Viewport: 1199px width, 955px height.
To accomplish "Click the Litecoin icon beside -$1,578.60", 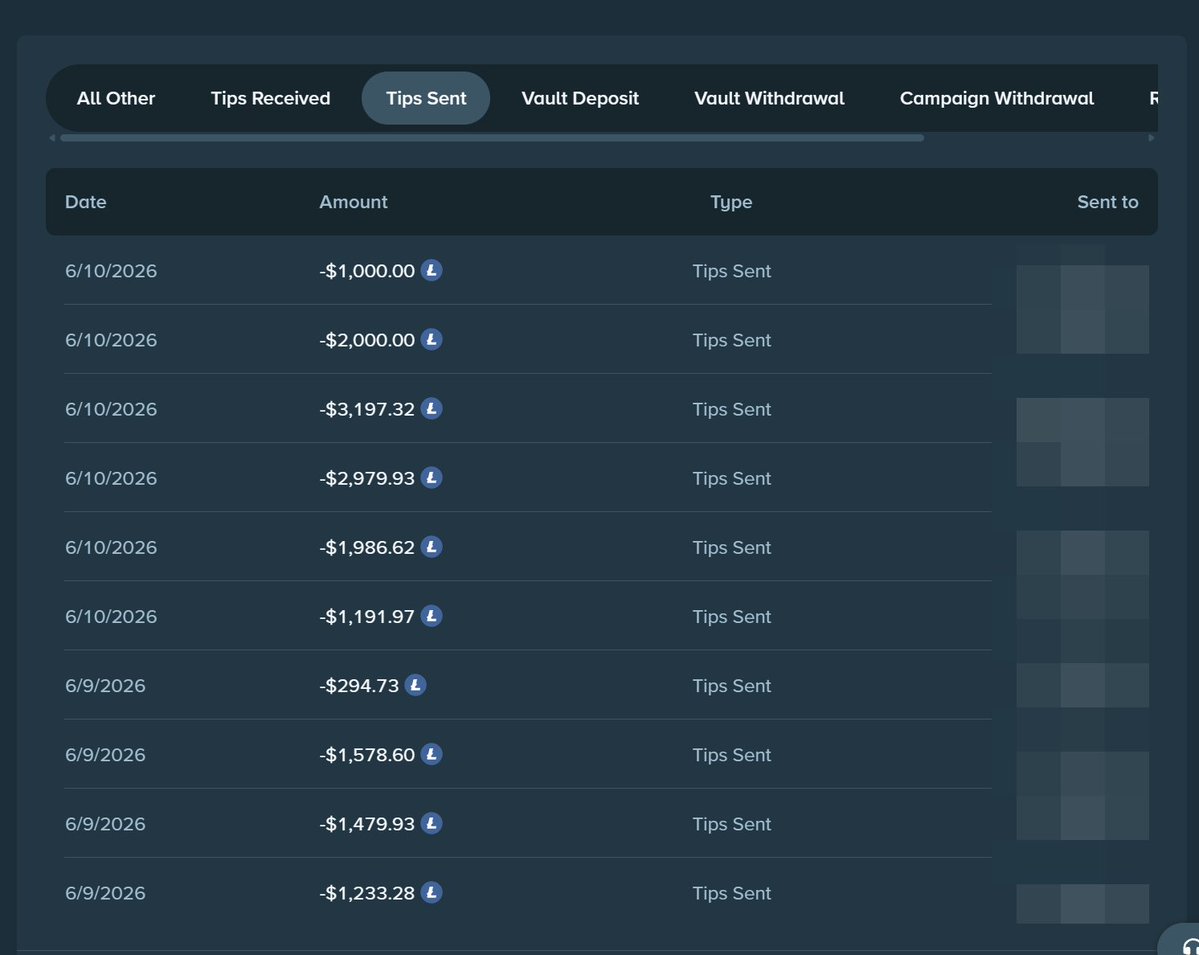I will tap(431, 755).
